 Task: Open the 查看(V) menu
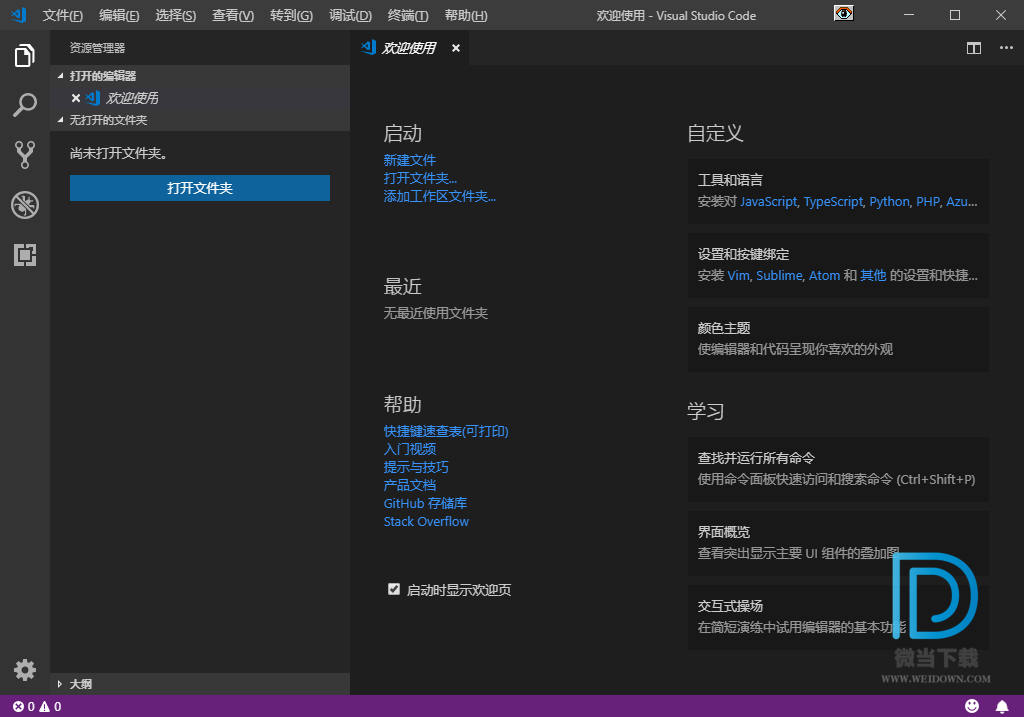(233, 16)
